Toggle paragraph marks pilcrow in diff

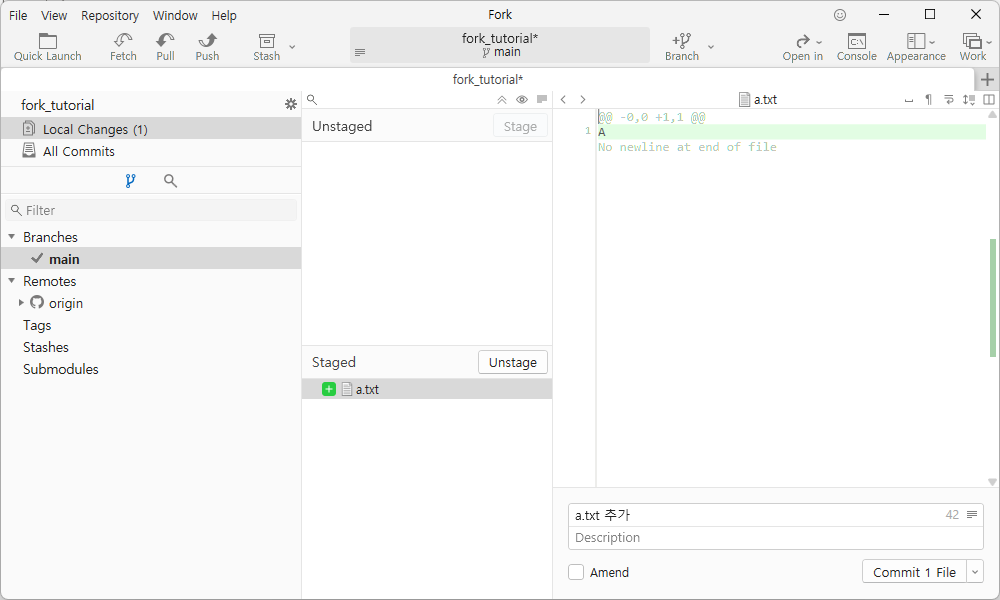click(929, 99)
